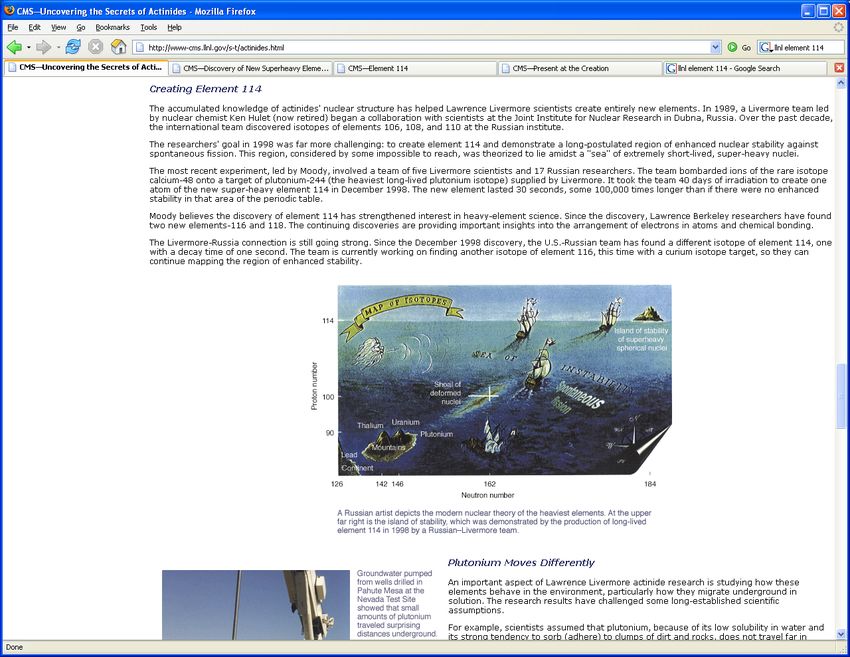Screen dimensions: 850x657
Task: Click the throbber activity indicator in the menu bar
Action: tap(839, 27)
